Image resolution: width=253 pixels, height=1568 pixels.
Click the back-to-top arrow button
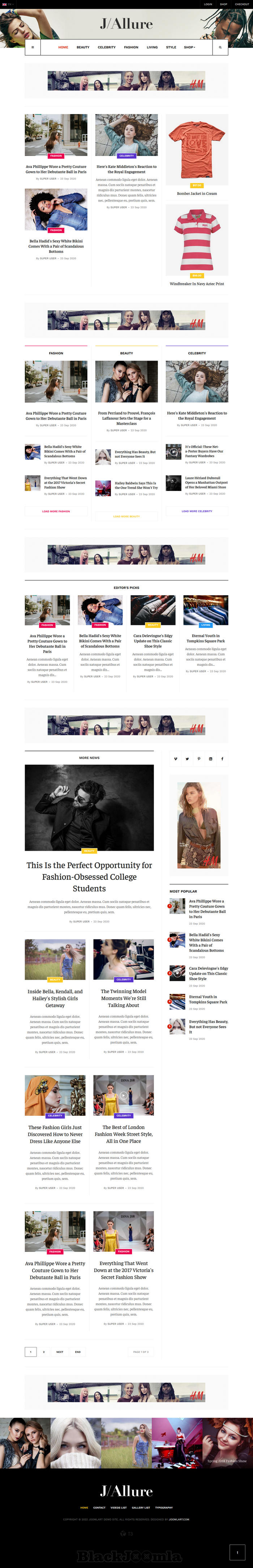click(x=238, y=1552)
